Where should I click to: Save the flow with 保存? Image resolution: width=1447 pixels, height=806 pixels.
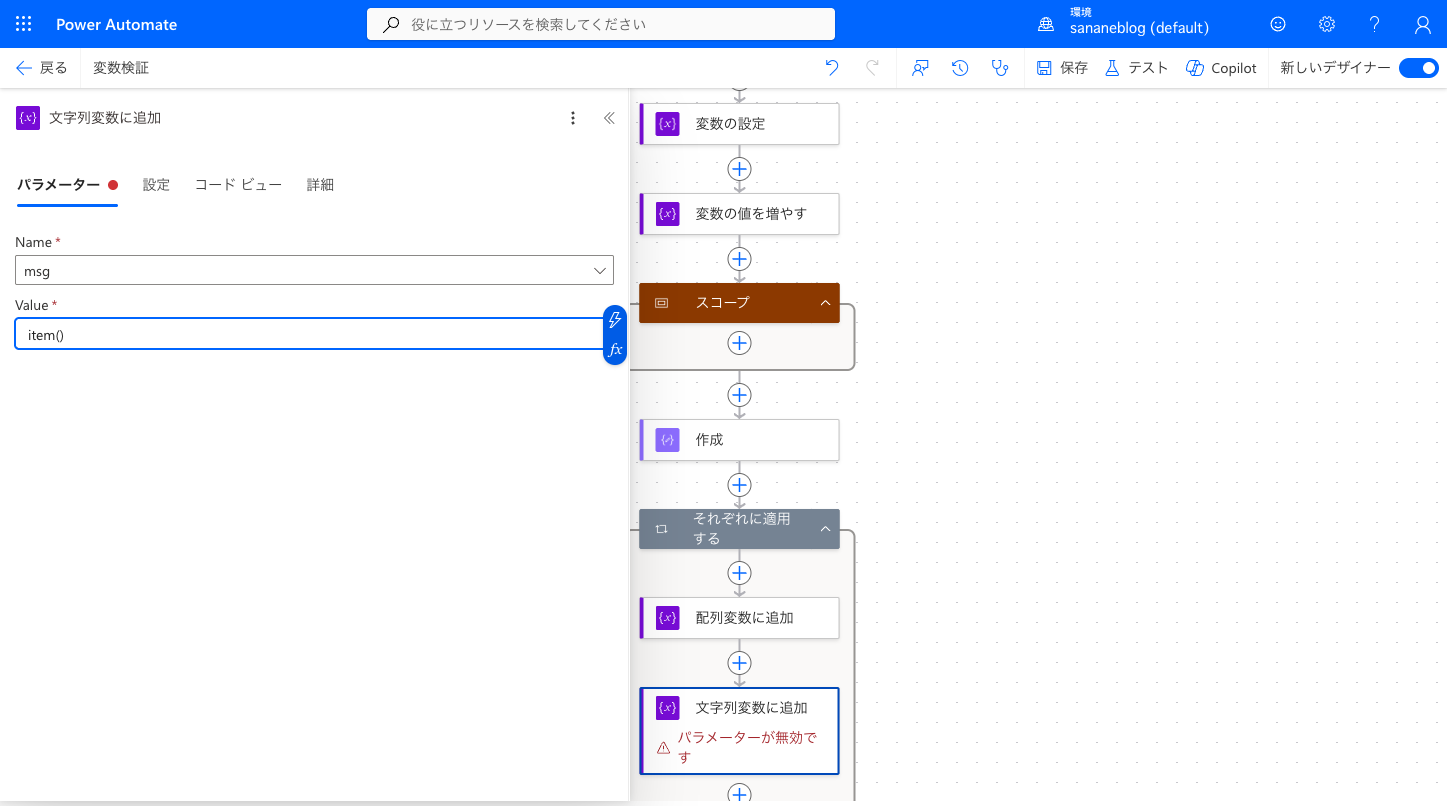click(1062, 68)
